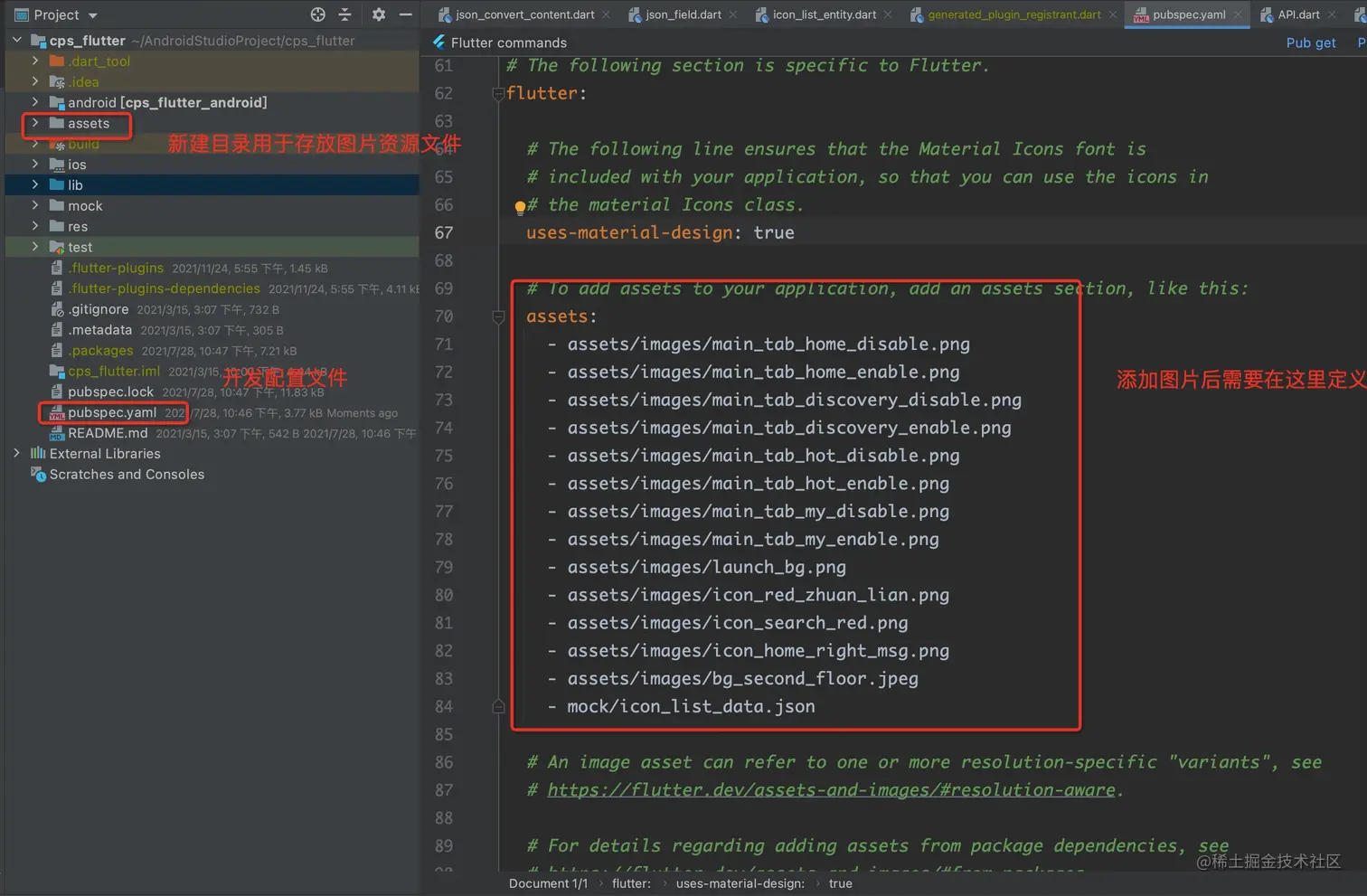Click icon_search_red.png asset line
The height and width of the screenshot is (896, 1367).
click(737, 623)
